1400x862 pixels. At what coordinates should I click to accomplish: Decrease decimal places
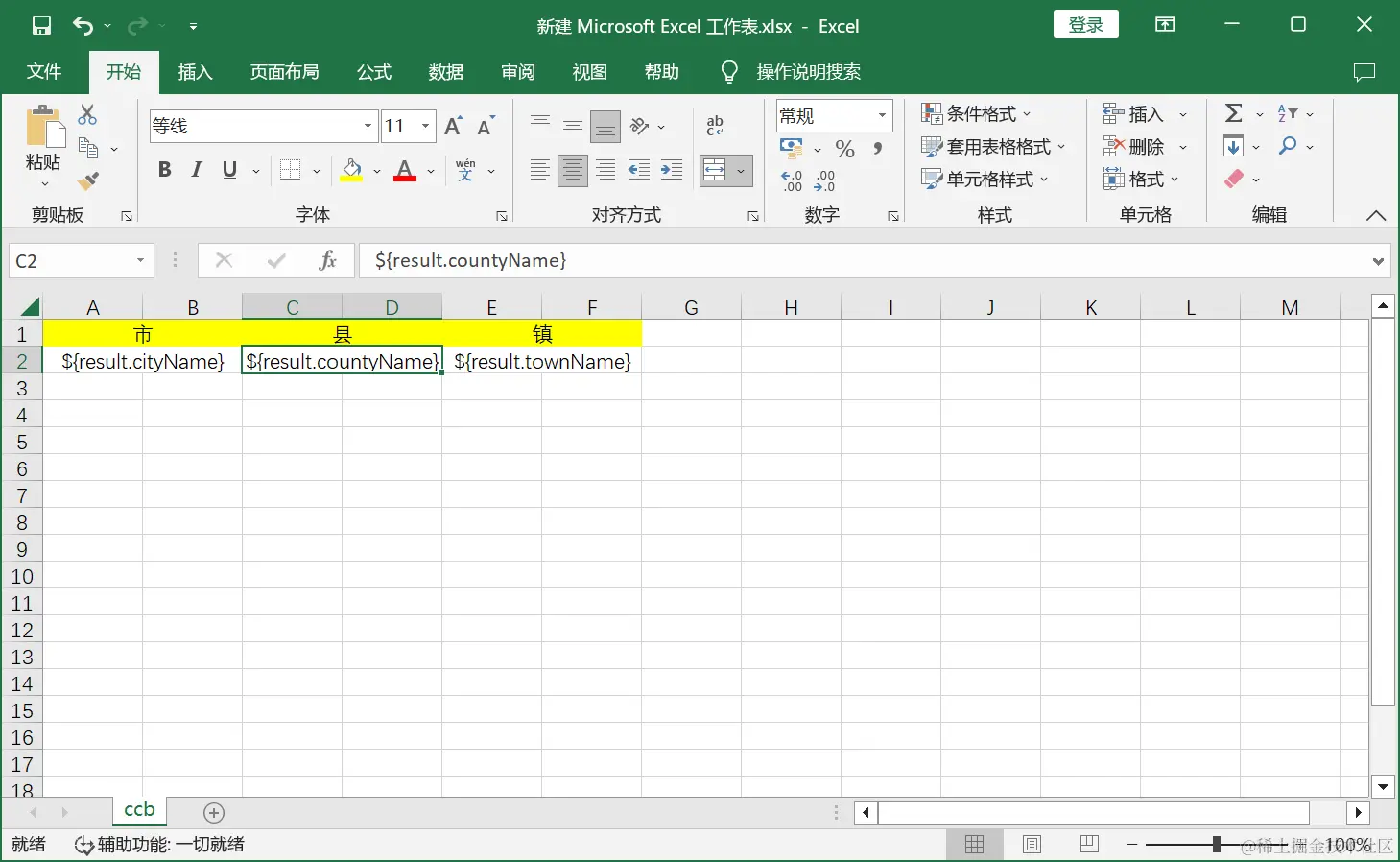[824, 180]
